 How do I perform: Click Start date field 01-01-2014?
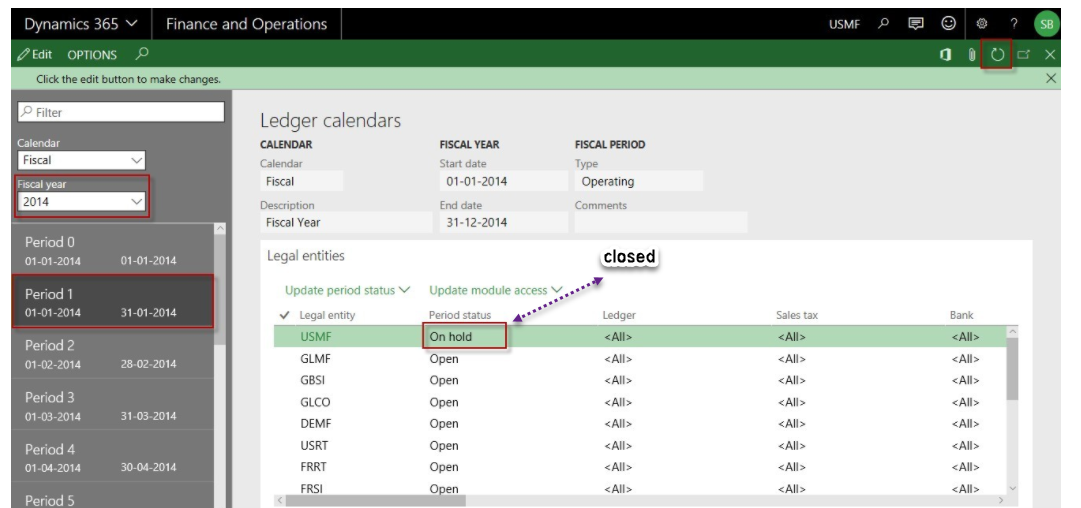pos(504,181)
